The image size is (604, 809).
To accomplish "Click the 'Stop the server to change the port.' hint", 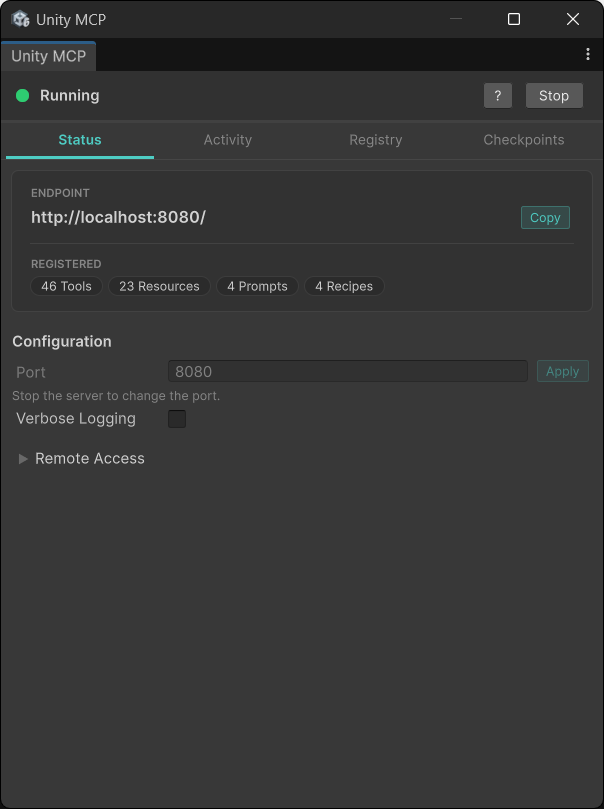I will [x=116, y=396].
